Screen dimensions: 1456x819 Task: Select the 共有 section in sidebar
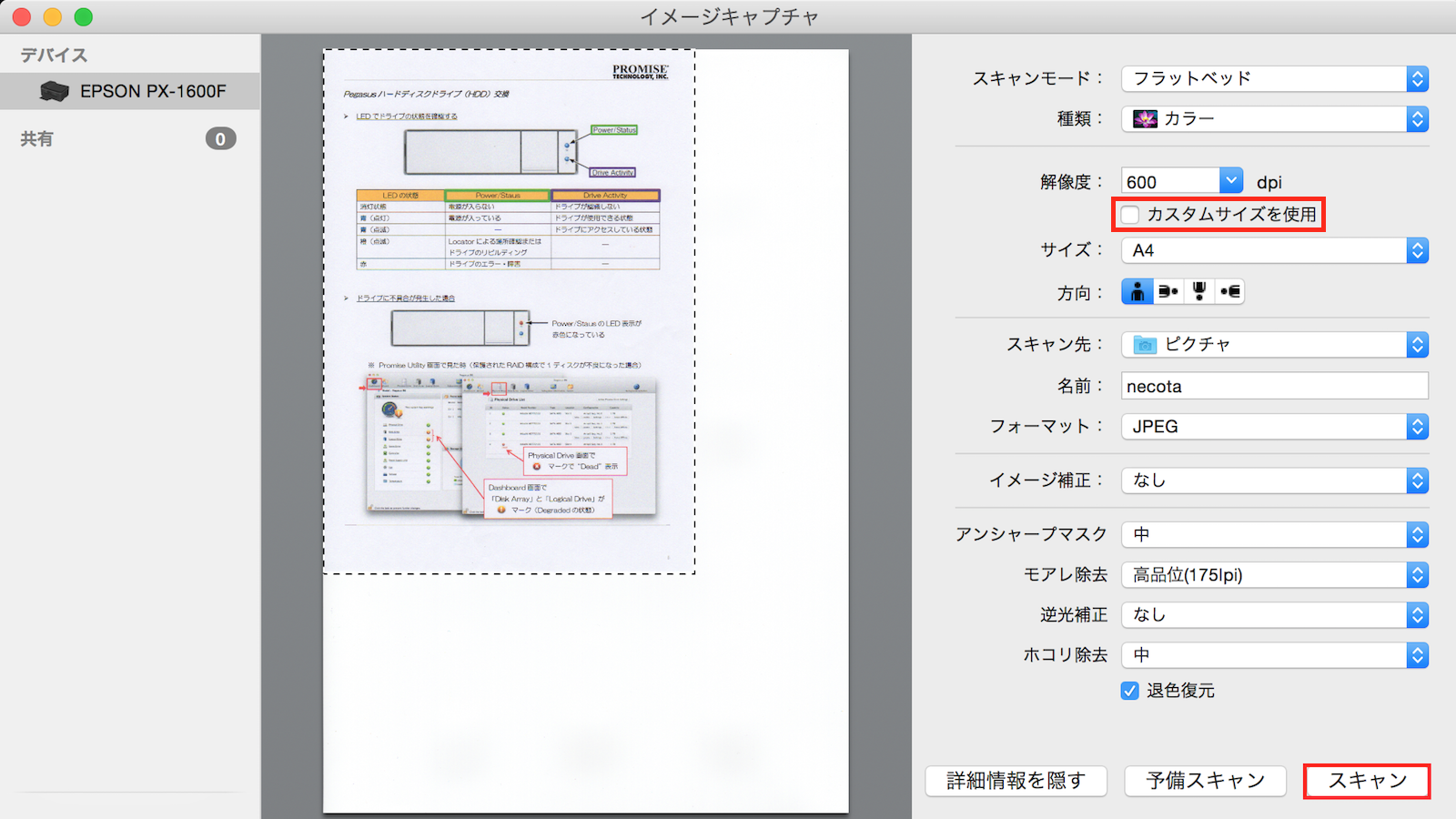tap(37, 139)
